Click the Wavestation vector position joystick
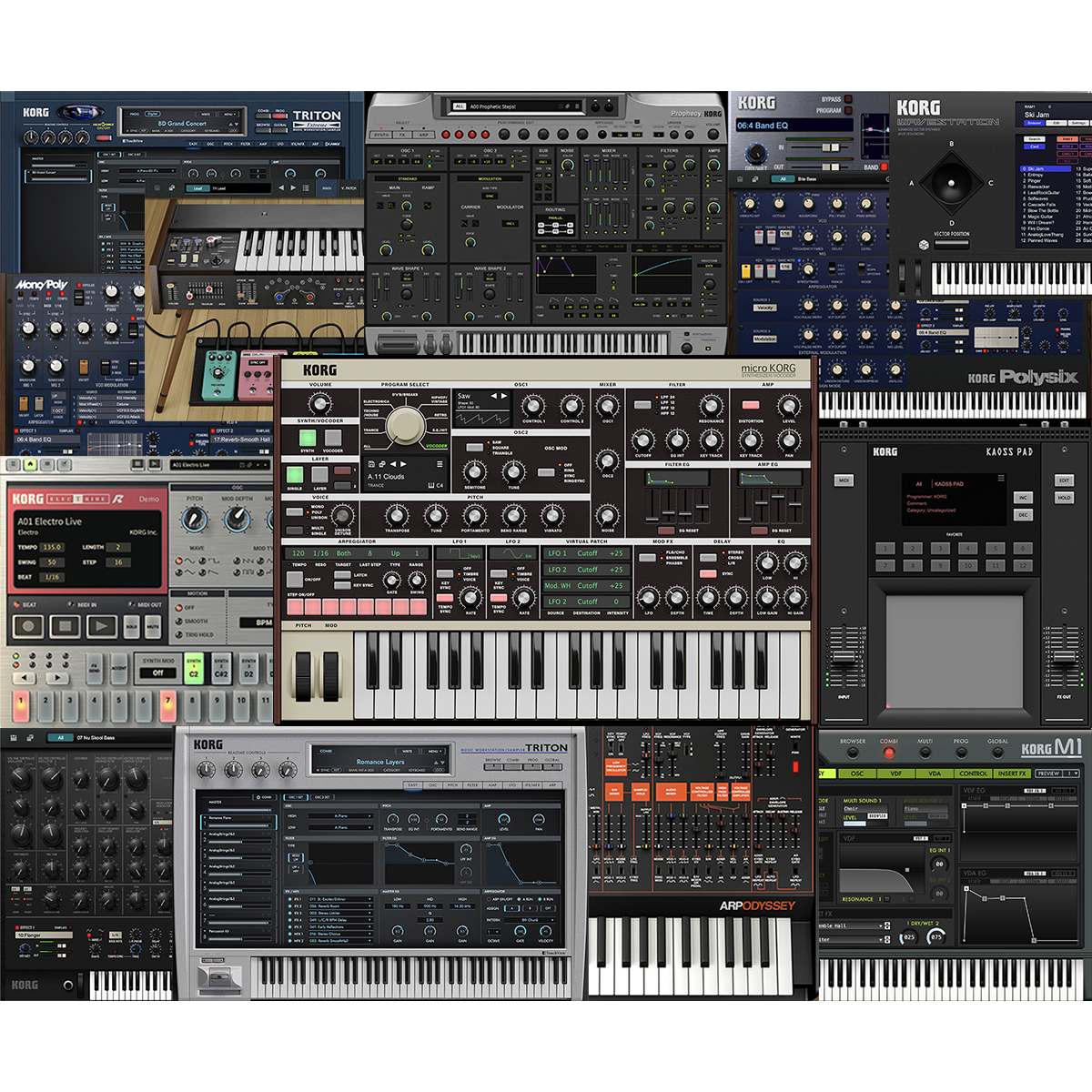The image size is (1092, 1092). (x=951, y=182)
